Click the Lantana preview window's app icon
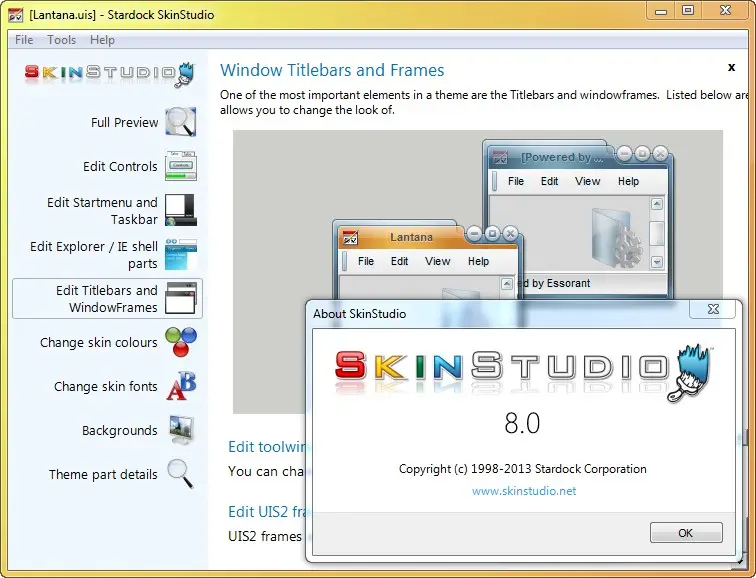This screenshot has width=756, height=578. [350, 237]
